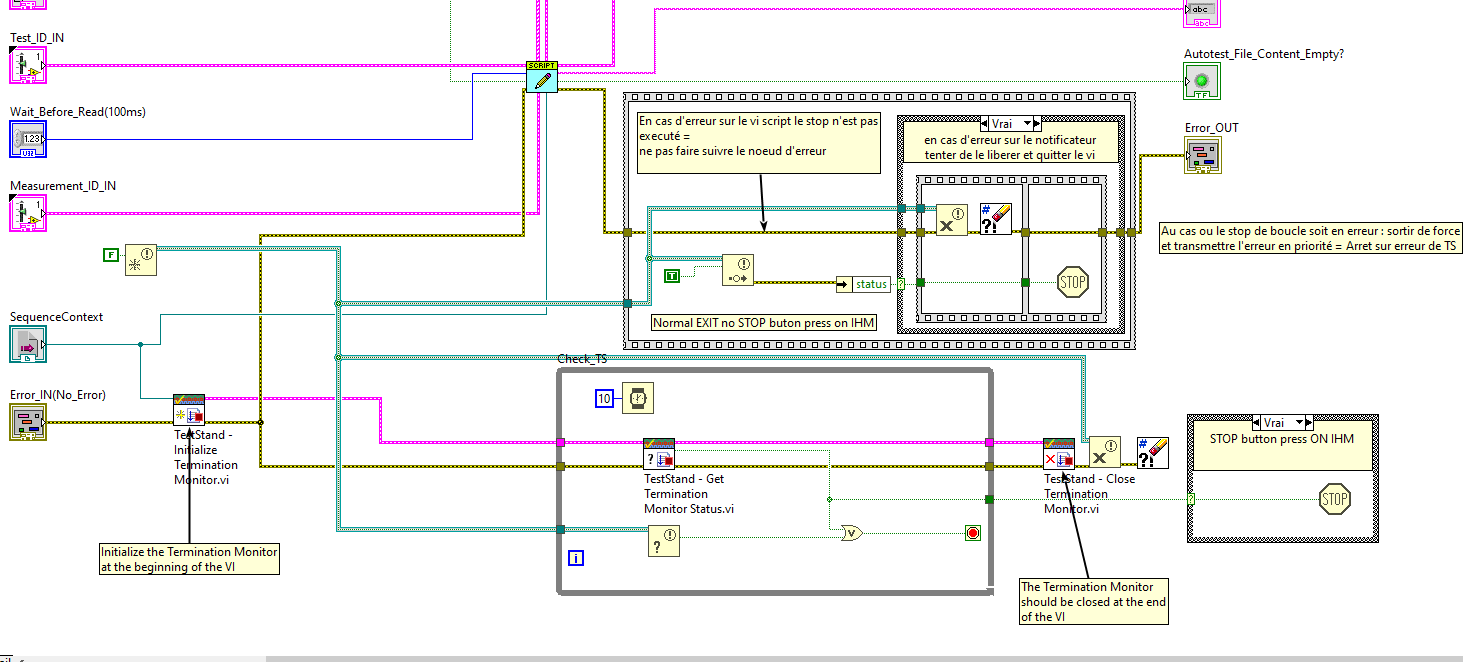Click the STOP node under STOP button press ON IHM

coord(1334,499)
